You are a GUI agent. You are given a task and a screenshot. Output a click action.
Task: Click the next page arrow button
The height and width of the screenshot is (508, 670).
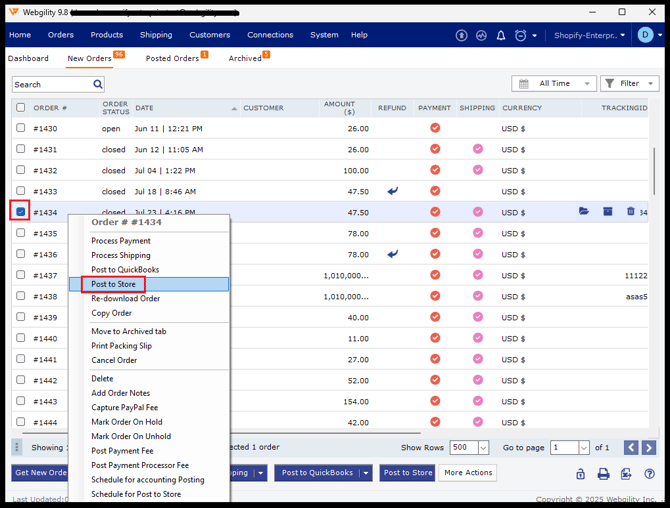[x=649, y=448]
